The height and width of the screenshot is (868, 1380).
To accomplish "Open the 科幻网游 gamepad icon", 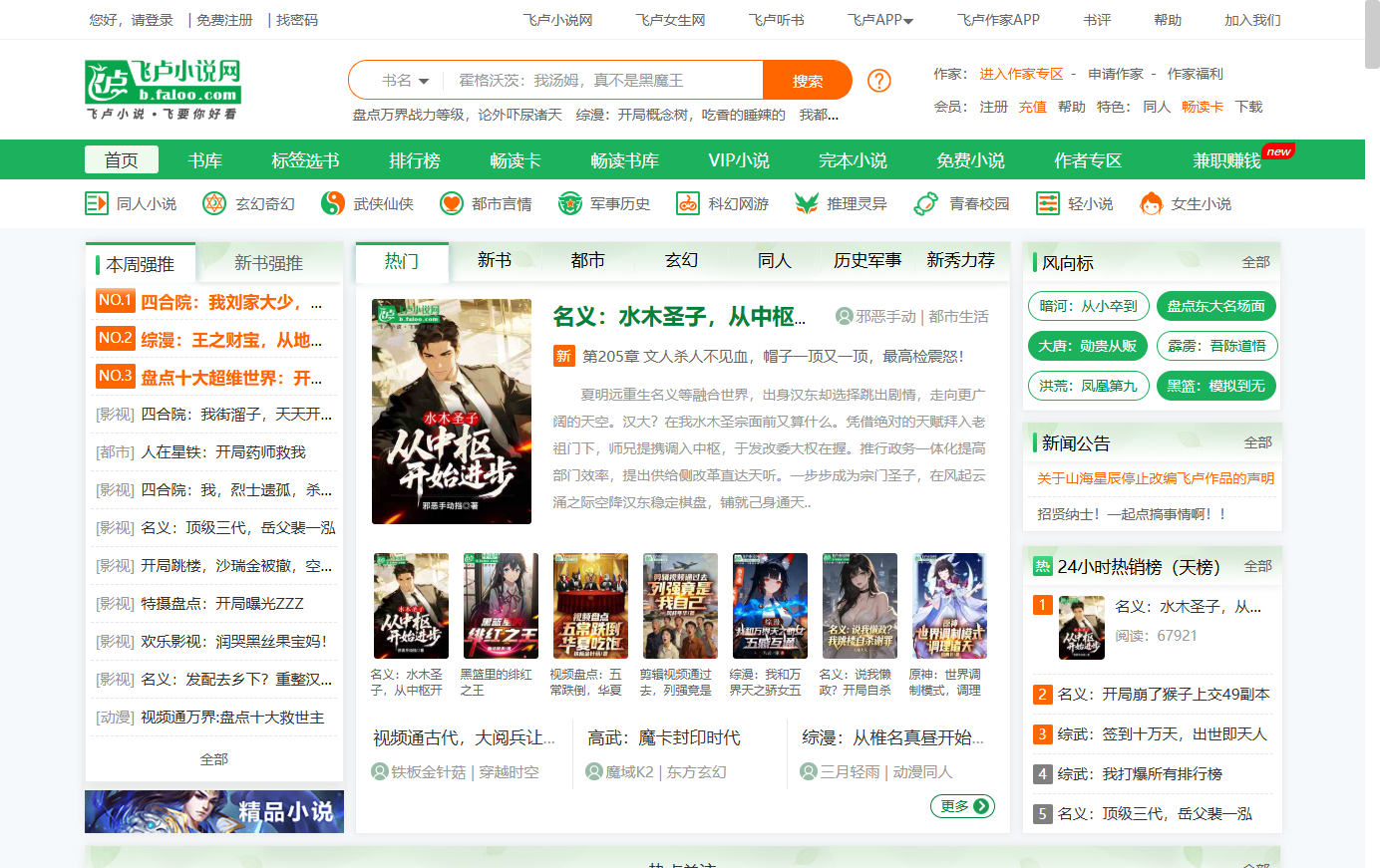I will 688,203.
